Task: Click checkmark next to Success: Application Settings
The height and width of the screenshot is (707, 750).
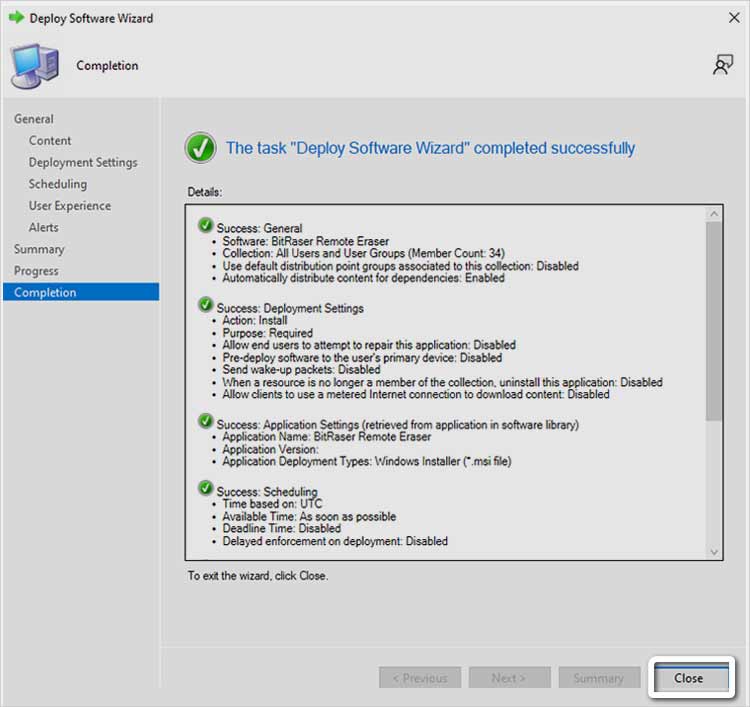Action: (205, 421)
